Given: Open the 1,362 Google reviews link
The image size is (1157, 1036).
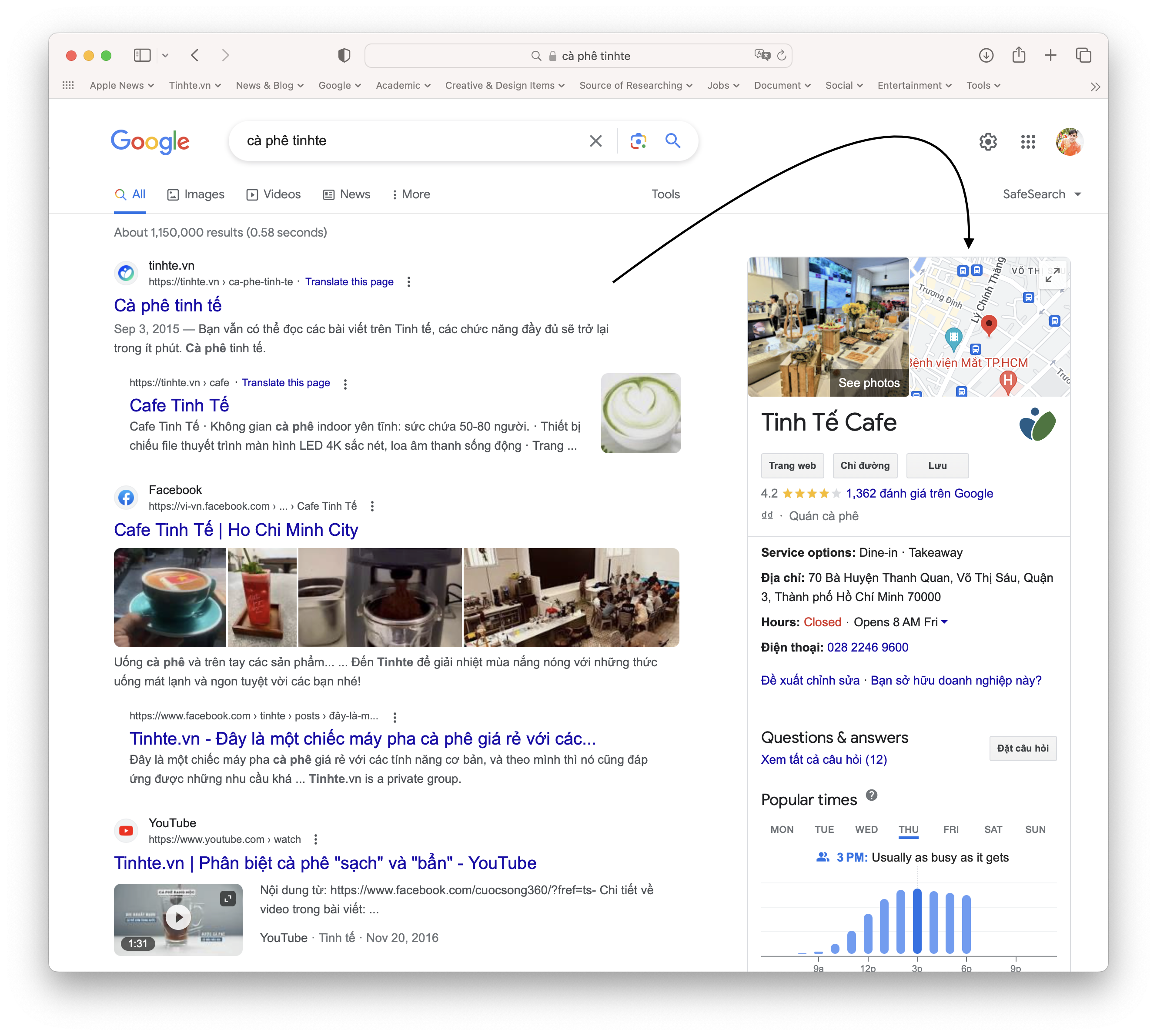Looking at the screenshot, I should tap(919, 493).
